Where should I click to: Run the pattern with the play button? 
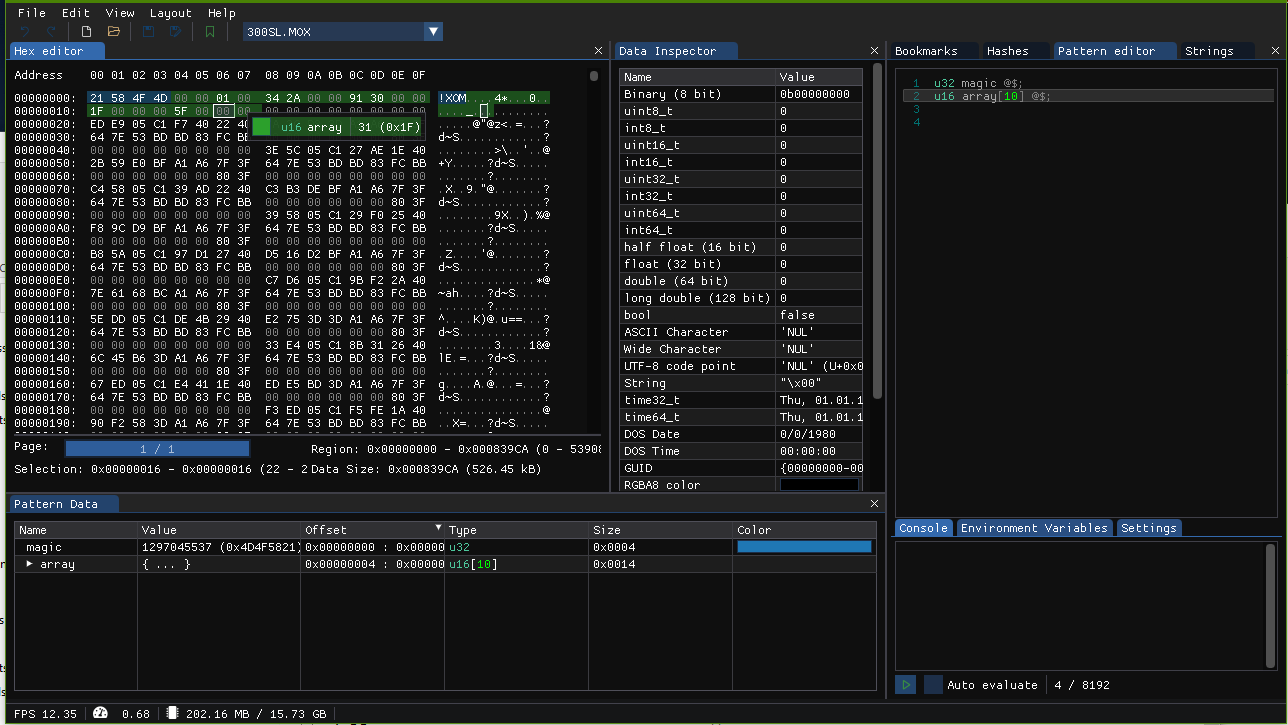905,684
